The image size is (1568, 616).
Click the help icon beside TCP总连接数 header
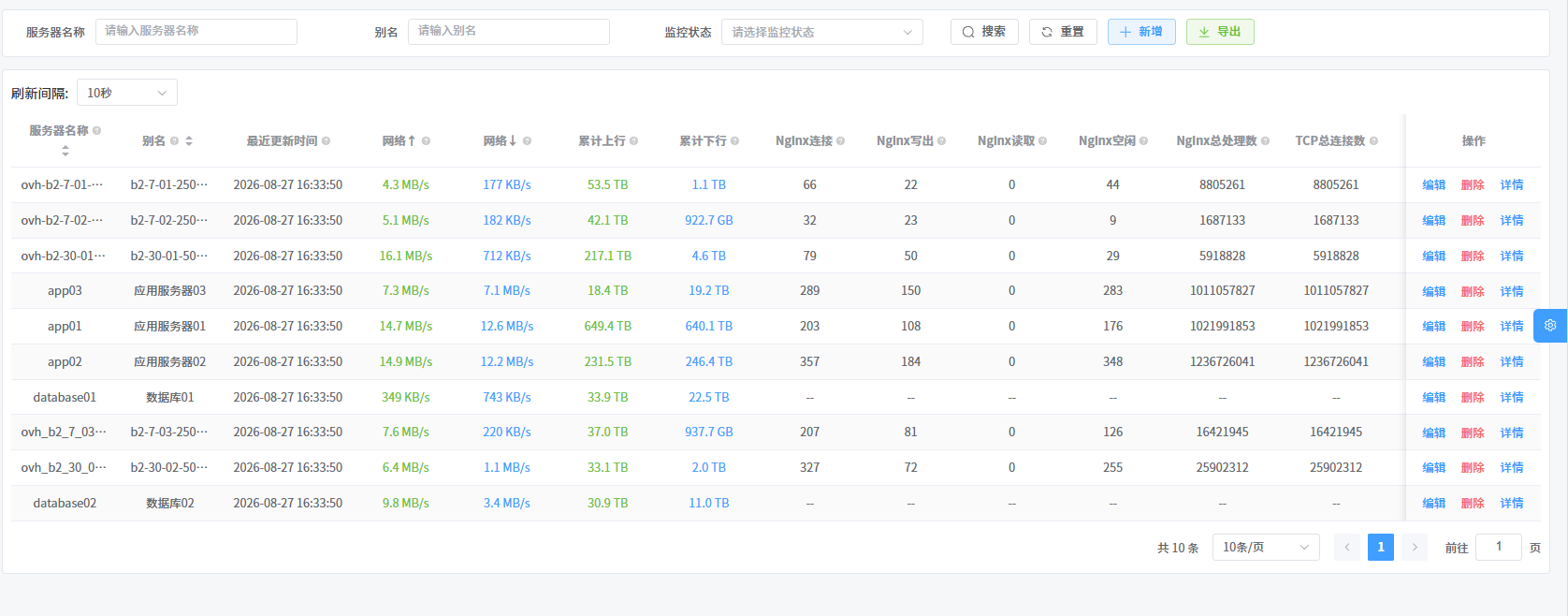1373,141
